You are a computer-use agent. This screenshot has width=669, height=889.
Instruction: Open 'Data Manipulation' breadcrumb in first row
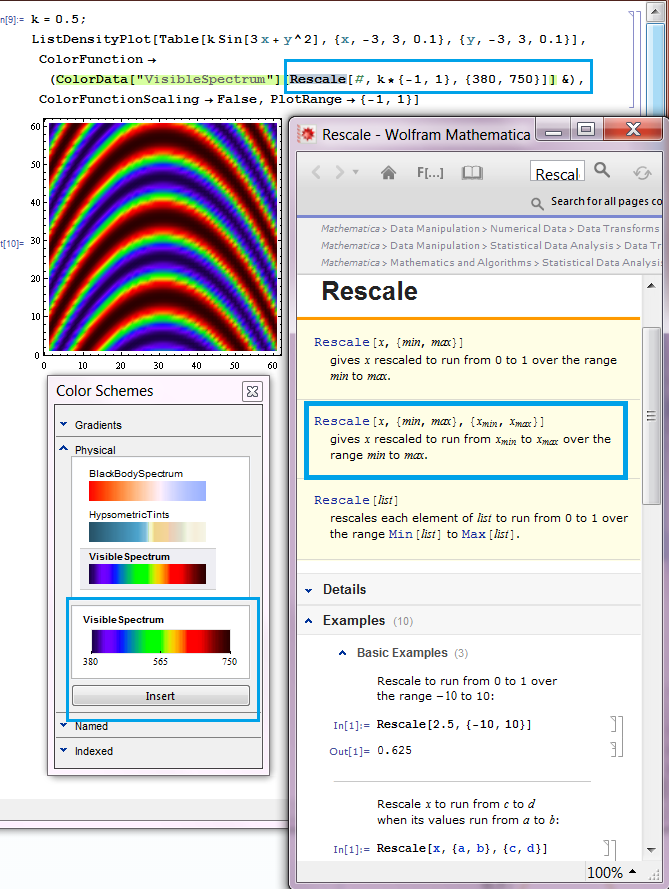[x=435, y=228]
